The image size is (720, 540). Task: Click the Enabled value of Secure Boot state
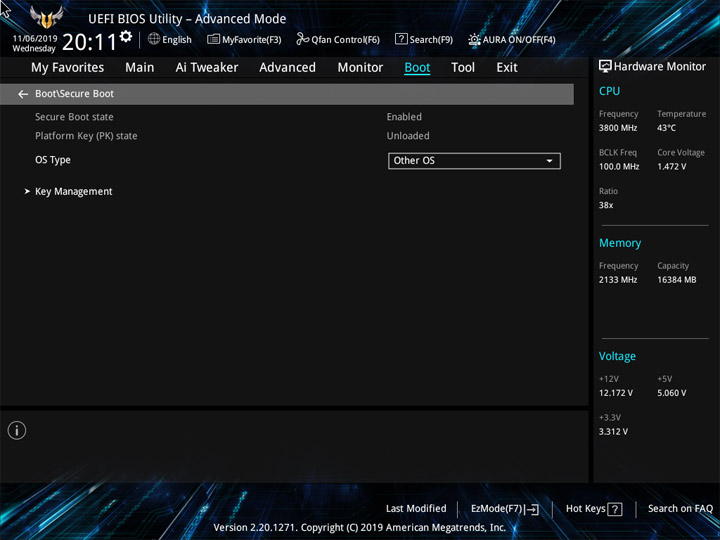(x=404, y=117)
